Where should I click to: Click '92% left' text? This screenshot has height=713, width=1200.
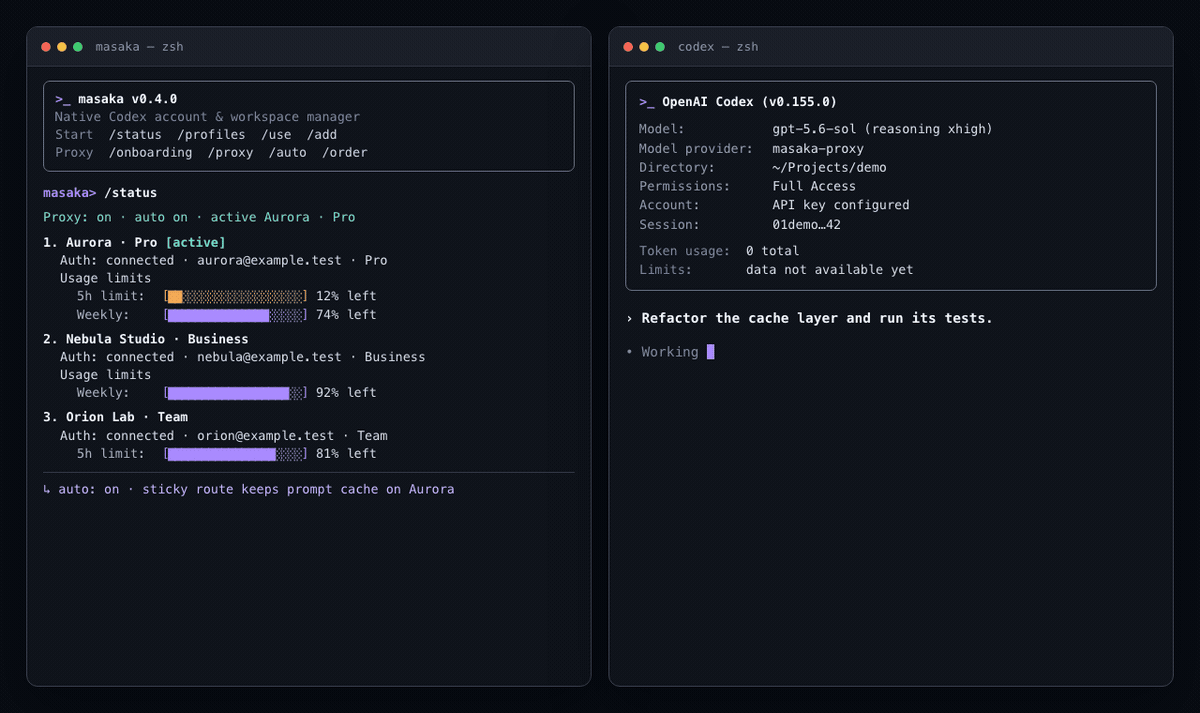pyautogui.click(x=346, y=393)
